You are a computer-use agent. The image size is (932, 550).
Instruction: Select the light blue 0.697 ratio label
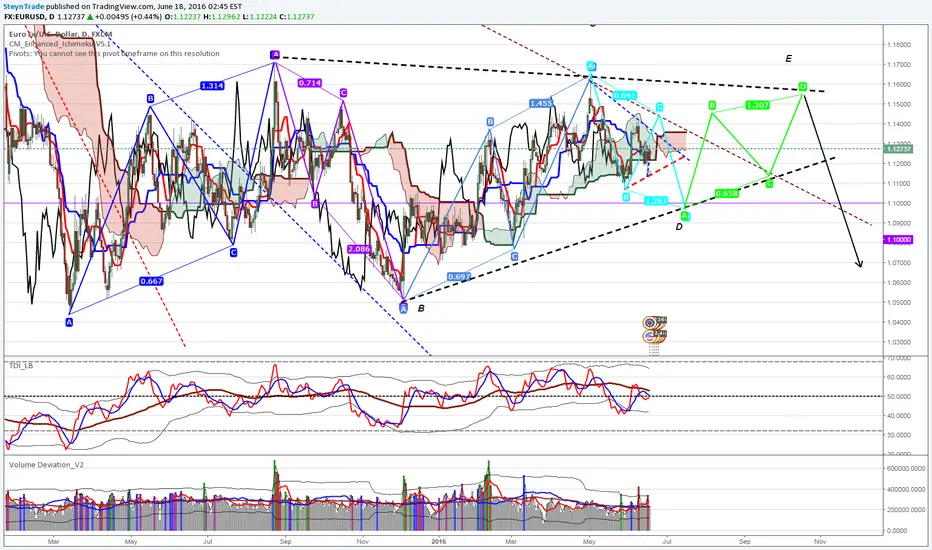(459, 276)
